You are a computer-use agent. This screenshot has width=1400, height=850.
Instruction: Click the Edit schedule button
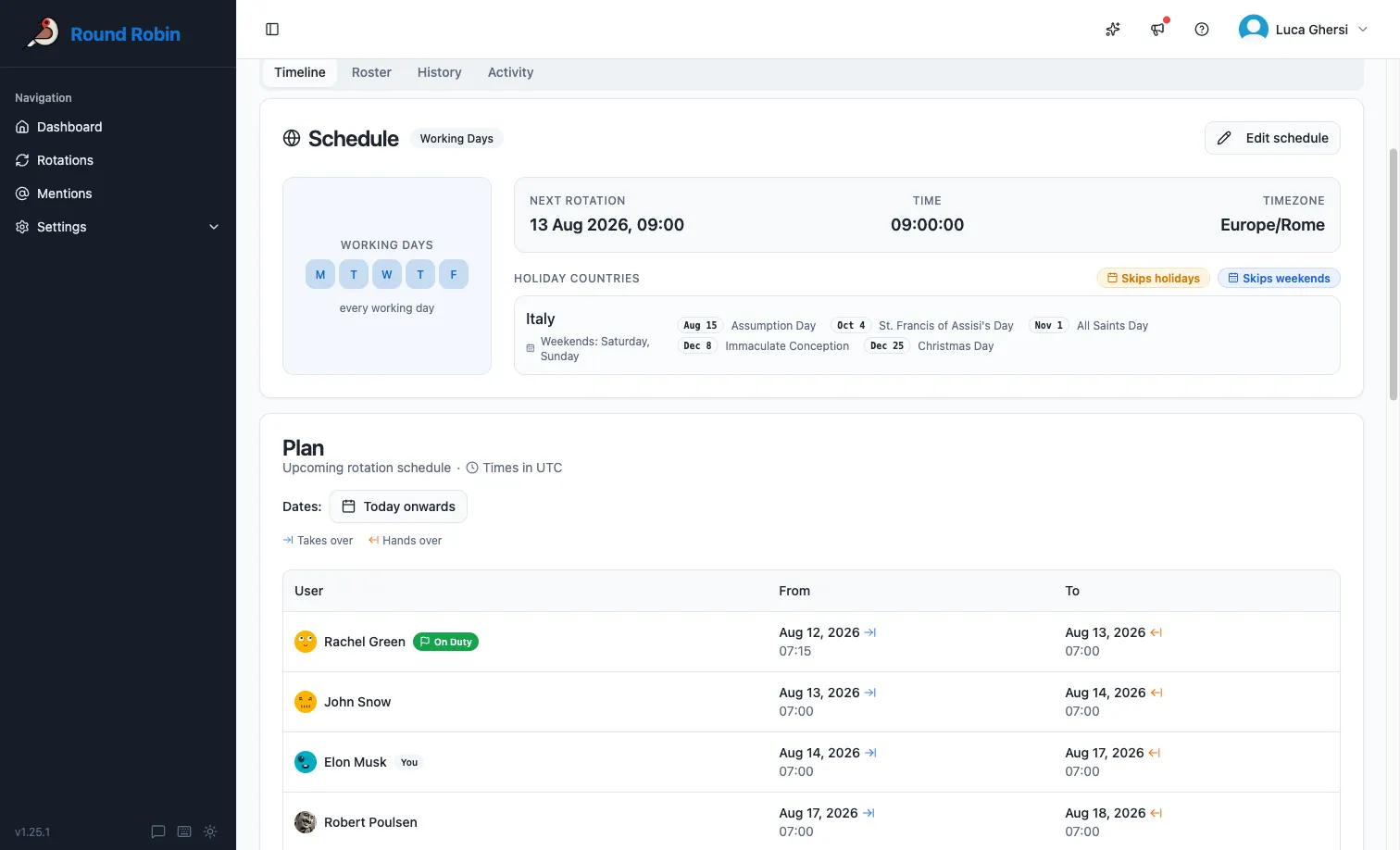[x=1272, y=138]
